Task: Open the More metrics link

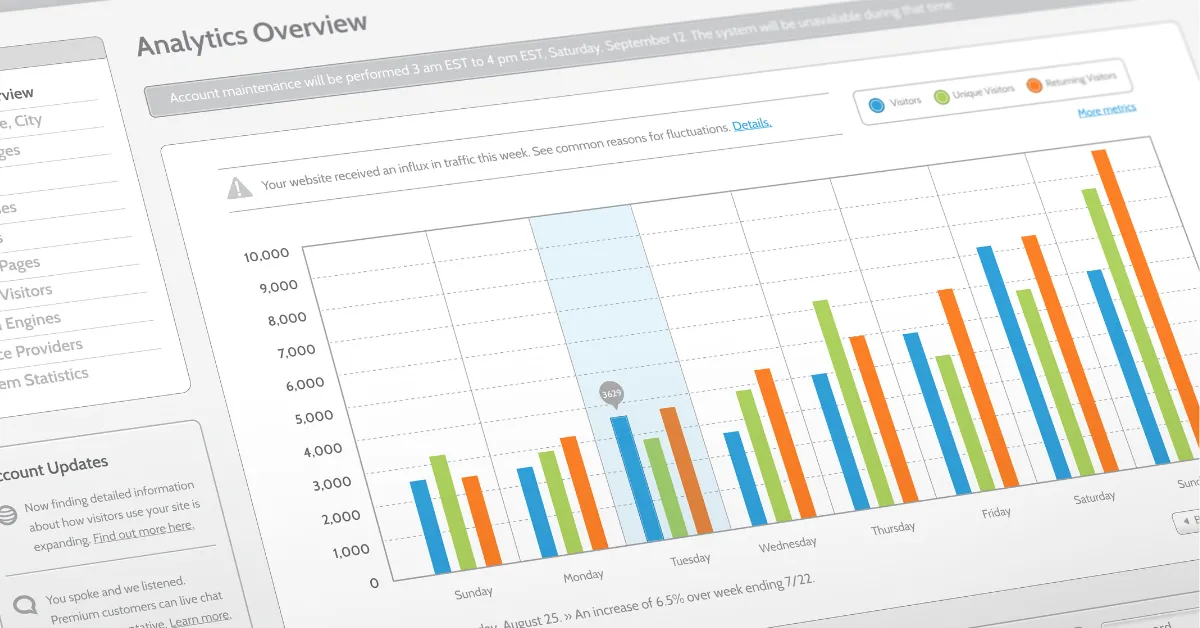Action: click(x=1106, y=111)
